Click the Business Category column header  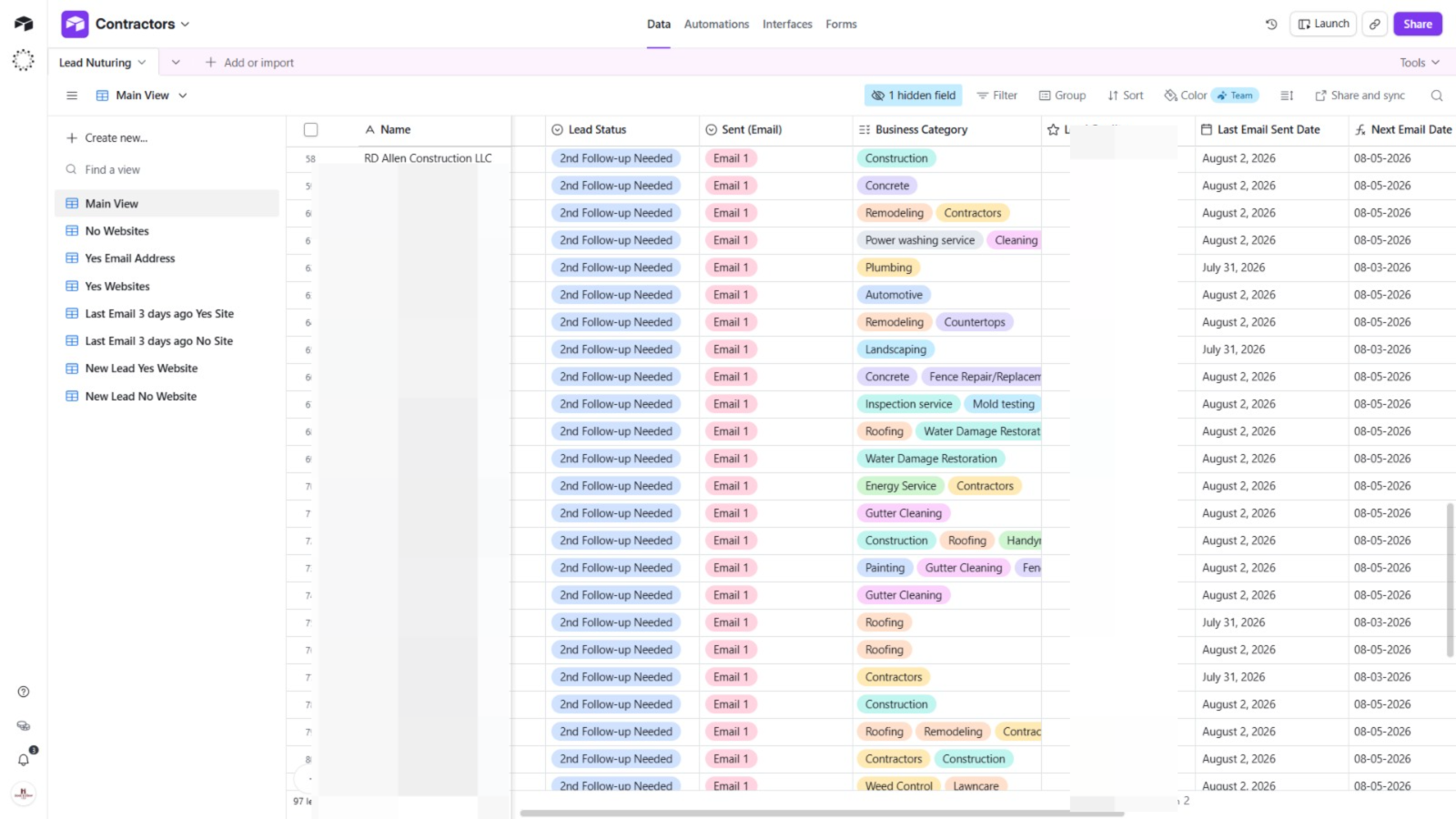947,130
